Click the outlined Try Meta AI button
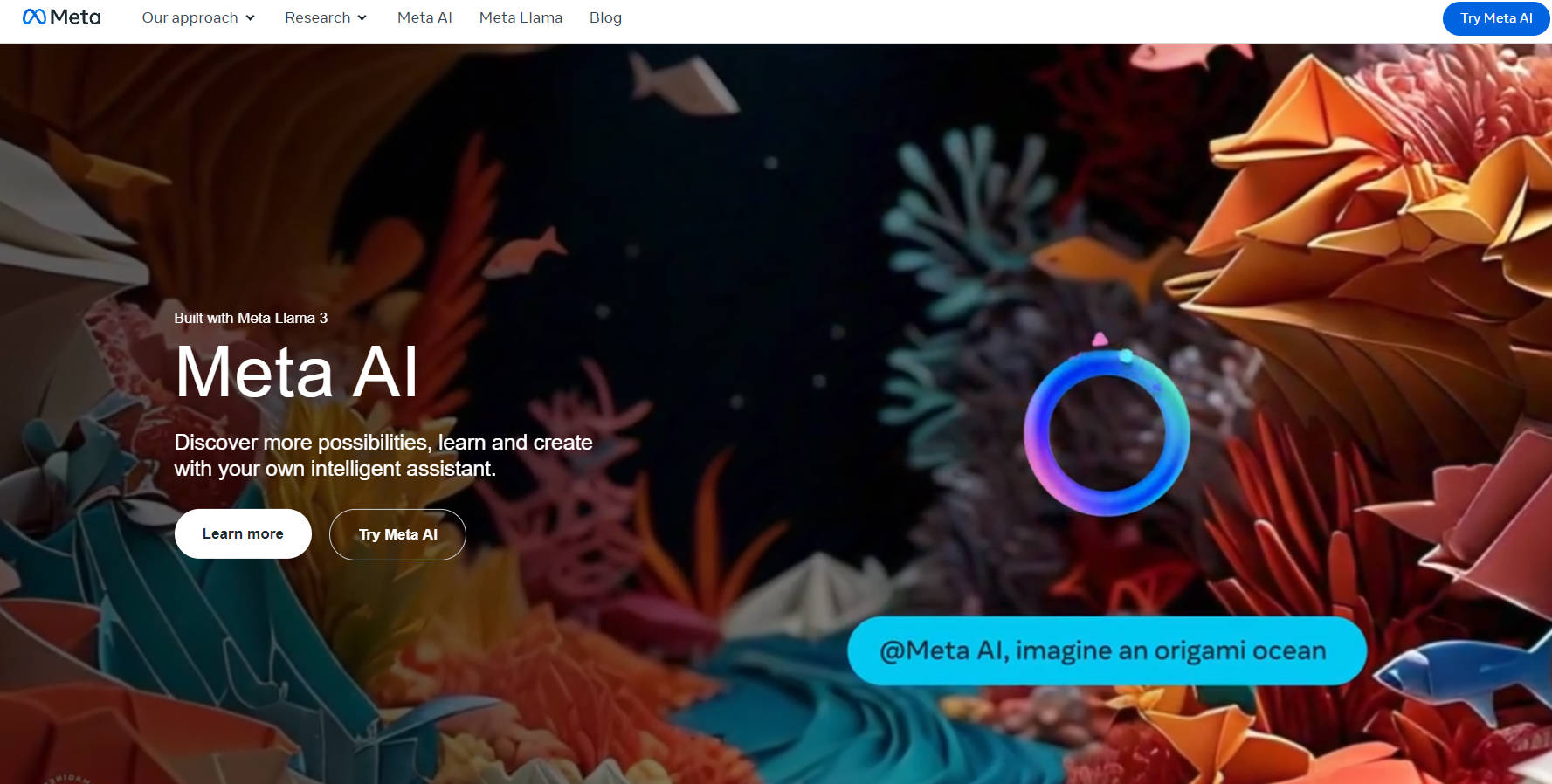Image resolution: width=1552 pixels, height=784 pixels. (x=397, y=534)
